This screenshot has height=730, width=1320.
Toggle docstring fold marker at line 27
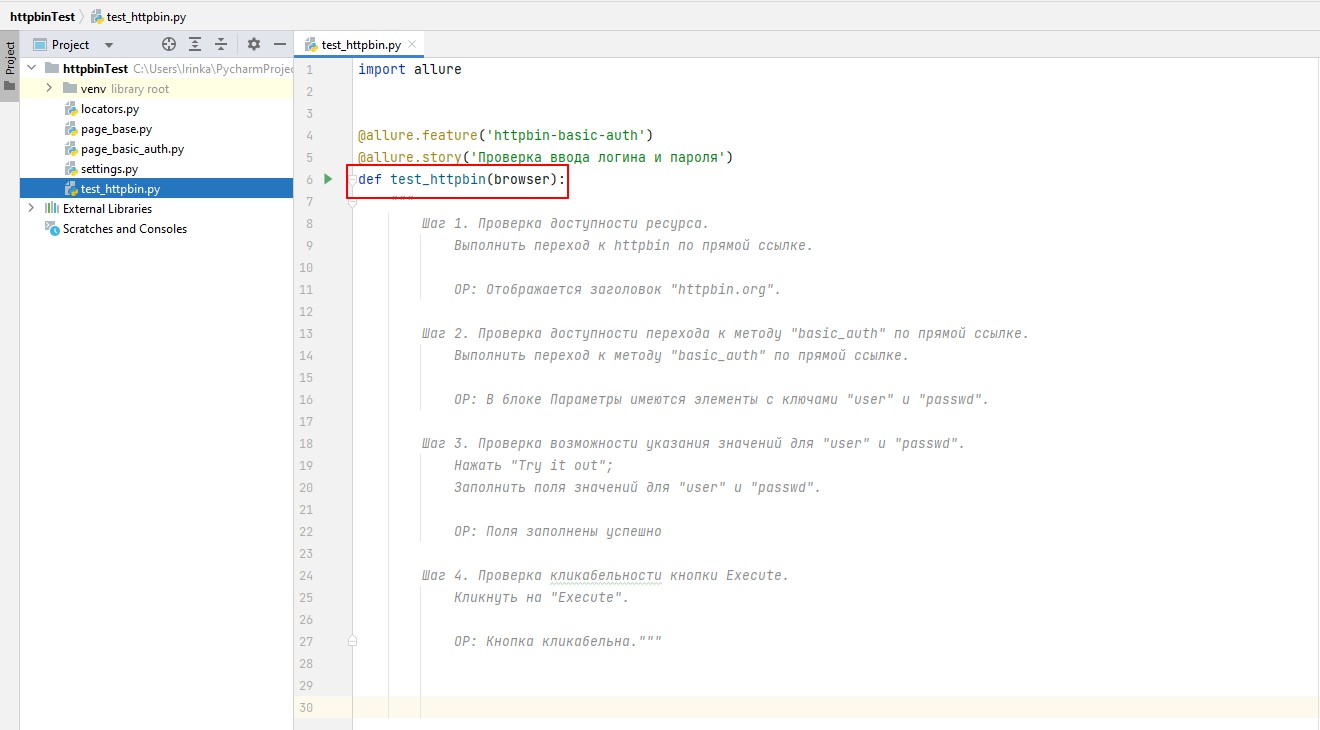[x=352, y=641]
